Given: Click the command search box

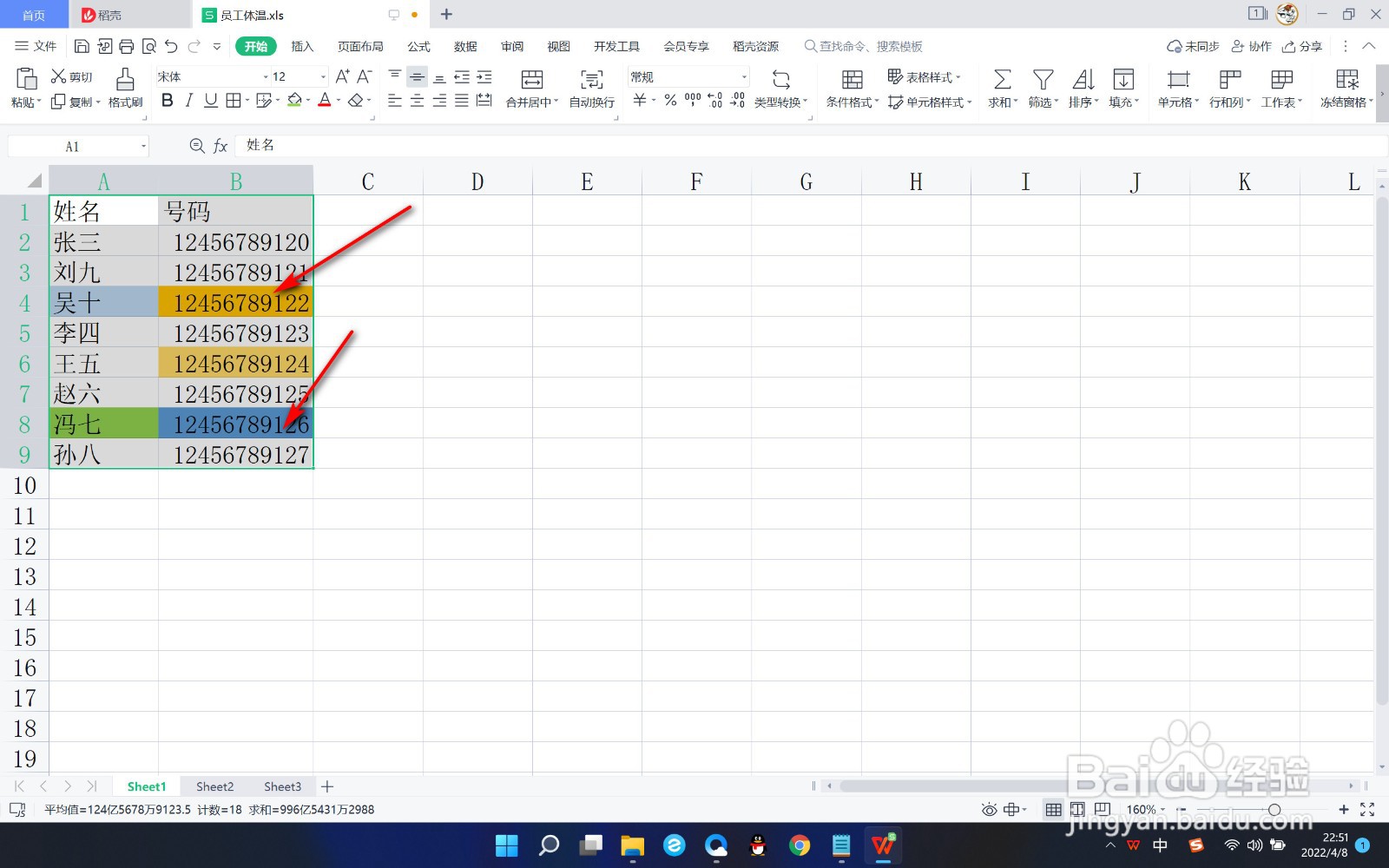Looking at the screenshot, I should point(864,46).
